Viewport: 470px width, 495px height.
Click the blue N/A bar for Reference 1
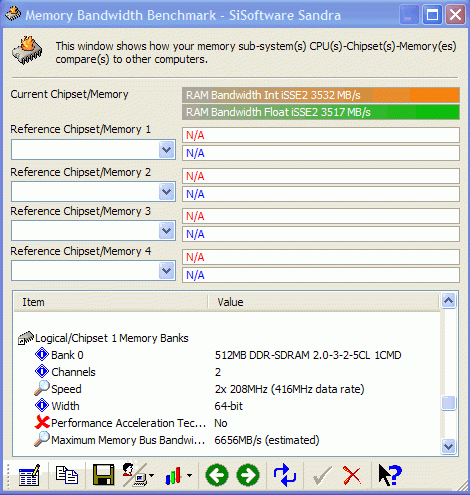[321, 153]
